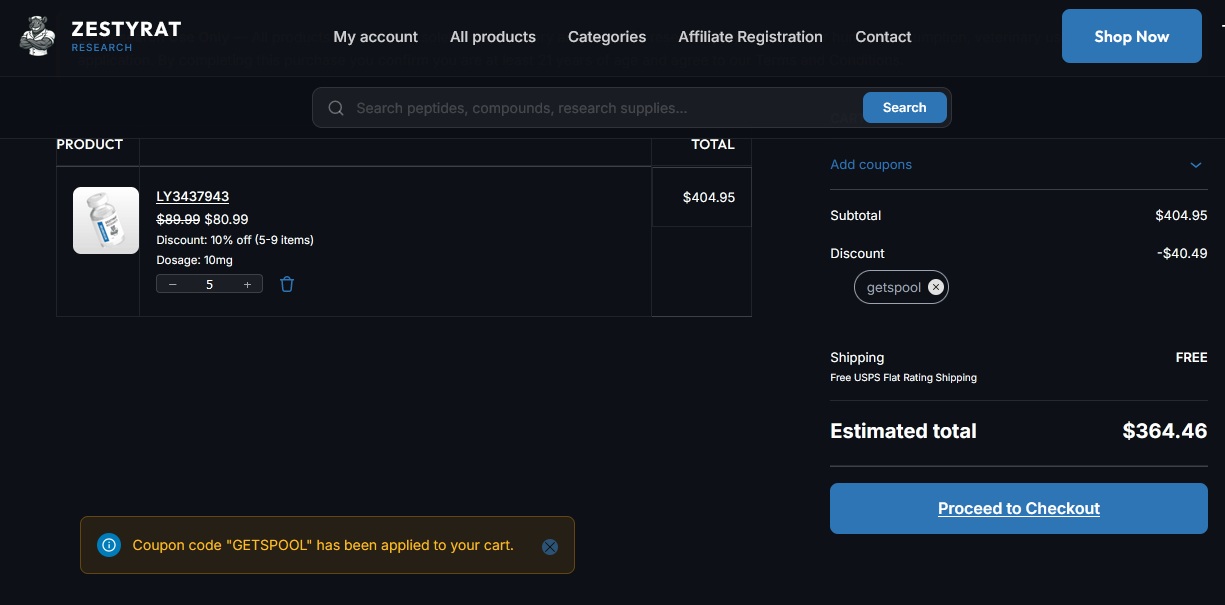Click the discount amount -$40.49
This screenshot has height=605, width=1225.
[x=1182, y=253]
